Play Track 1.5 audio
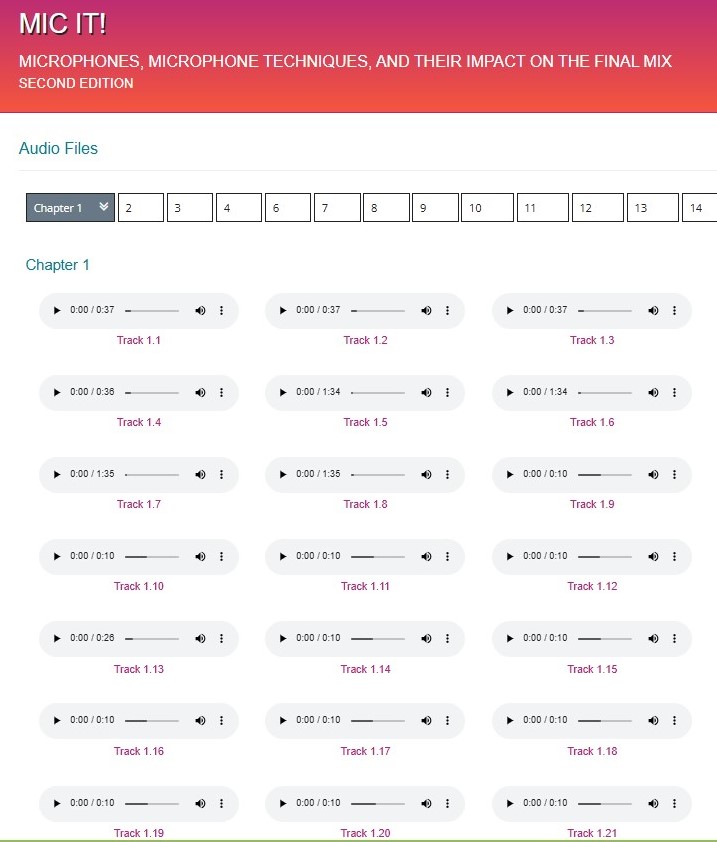 click(x=283, y=393)
